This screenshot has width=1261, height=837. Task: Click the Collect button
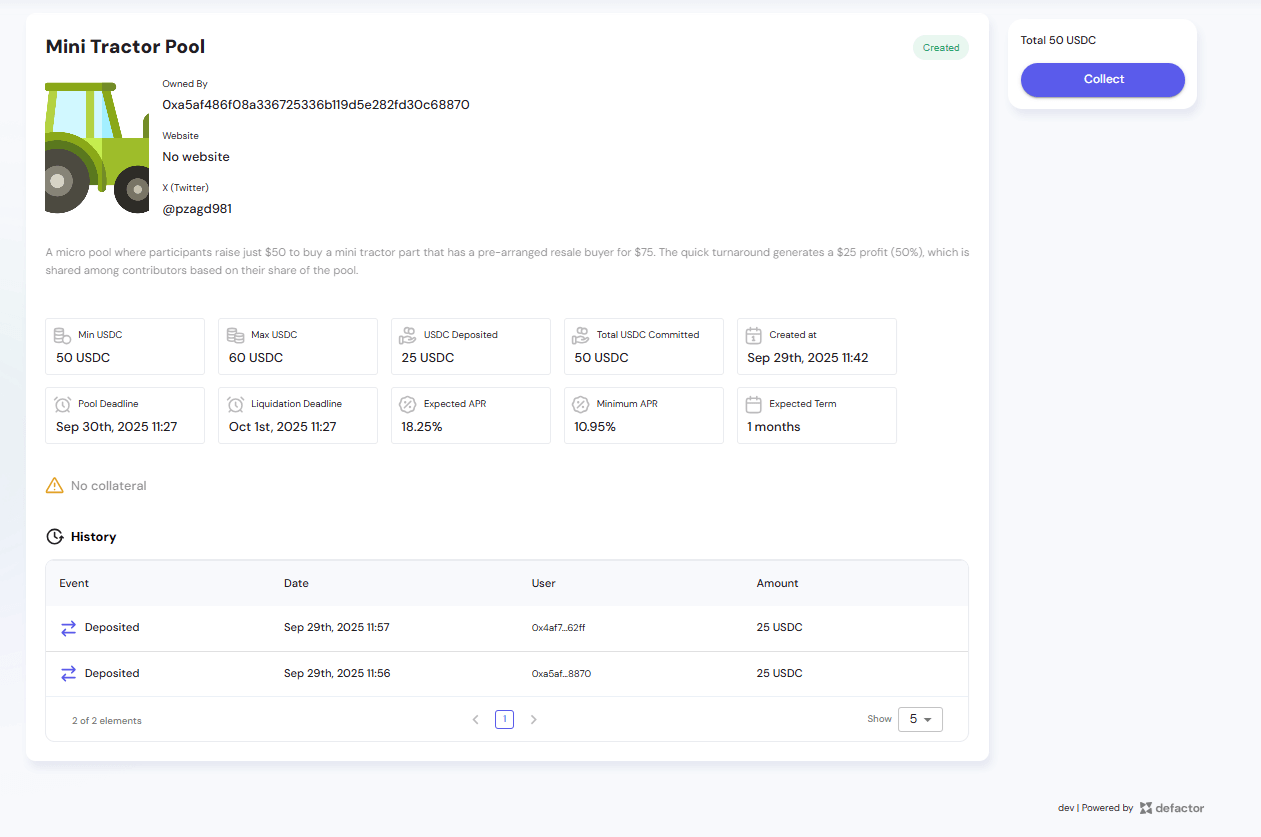[1102, 80]
